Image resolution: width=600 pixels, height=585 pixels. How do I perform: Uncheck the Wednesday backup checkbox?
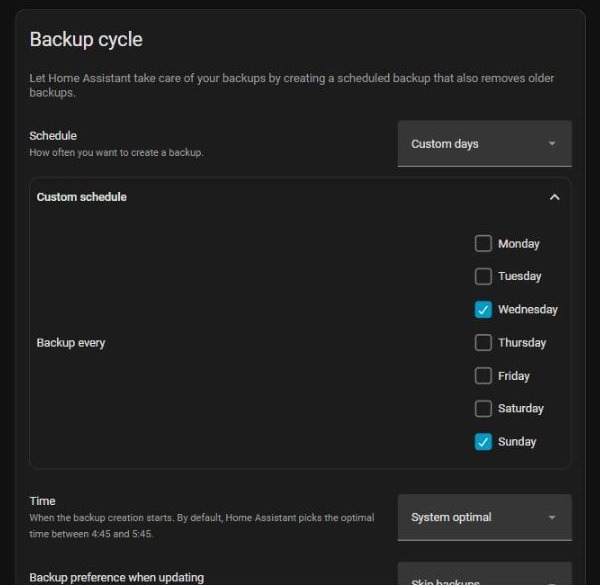point(483,309)
